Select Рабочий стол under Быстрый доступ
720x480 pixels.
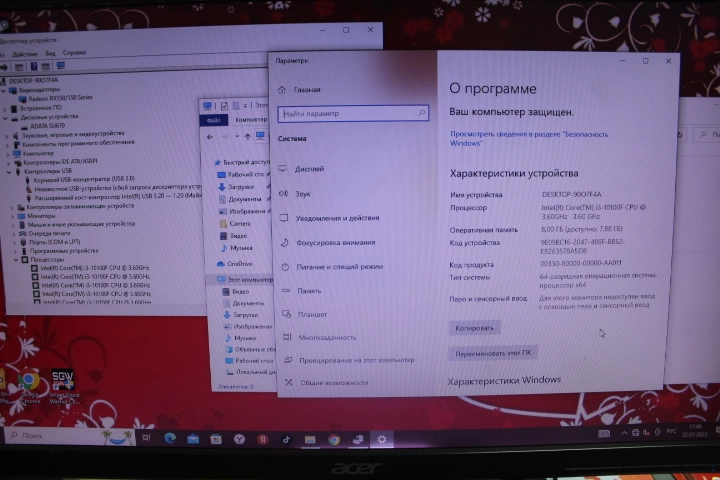point(246,175)
